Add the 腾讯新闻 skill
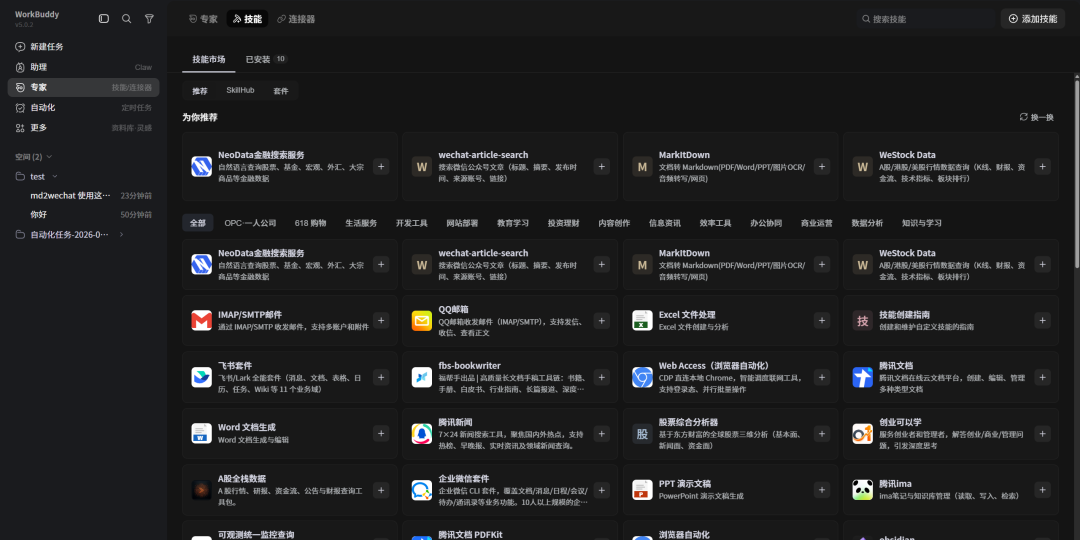 tap(601, 433)
